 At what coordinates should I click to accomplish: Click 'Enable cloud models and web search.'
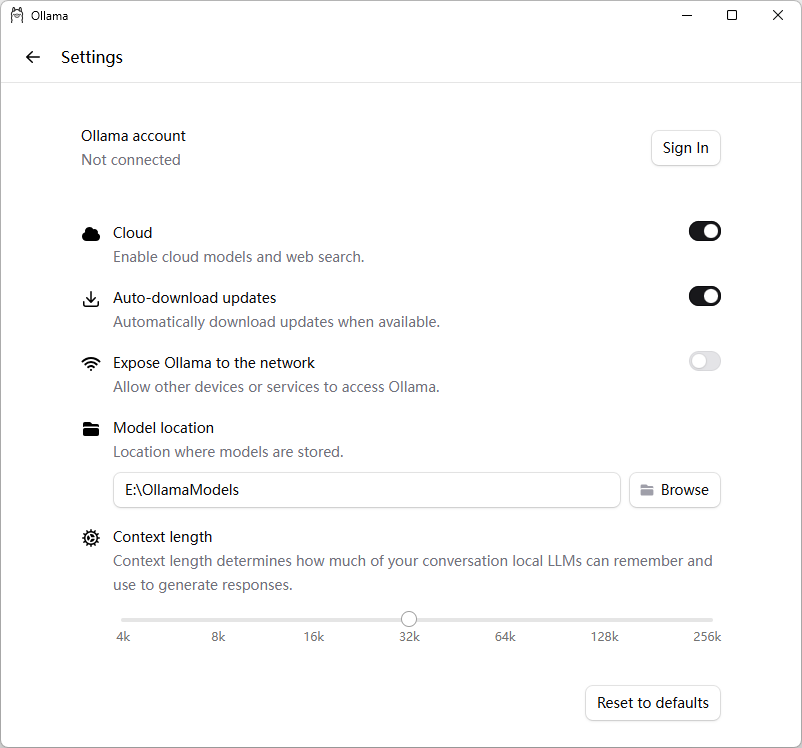(x=238, y=257)
